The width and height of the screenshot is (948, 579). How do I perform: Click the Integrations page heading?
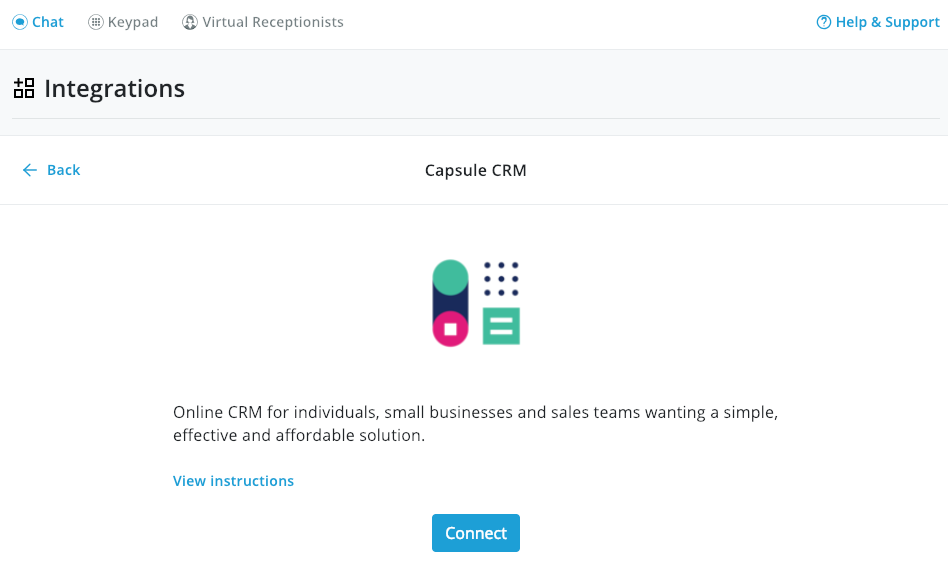[114, 88]
